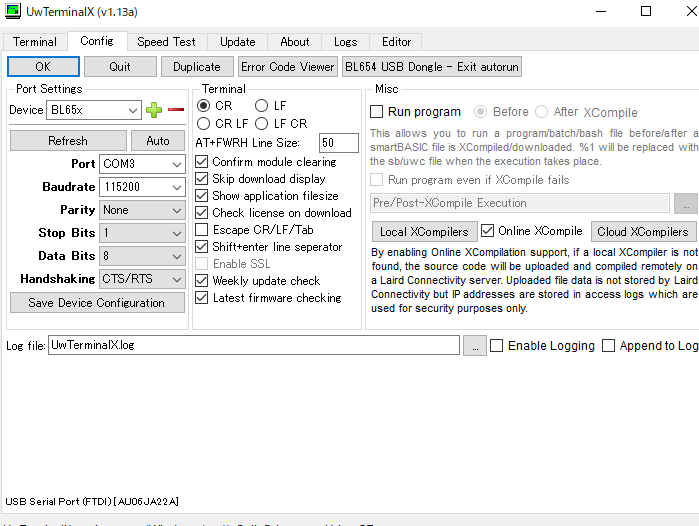Click the Quit button

click(120, 67)
